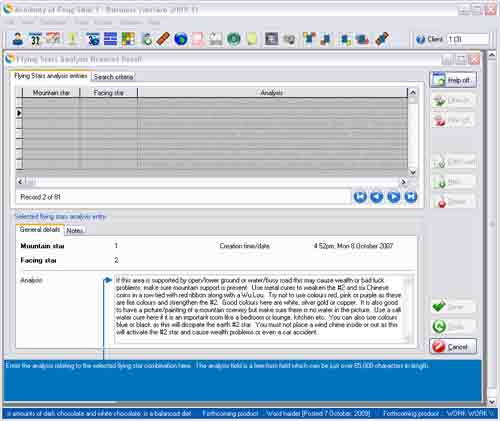Image resolution: width=500 pixels, height=421 pixels.
Task: Click the Facing star column header
Action: coord(109,93)
